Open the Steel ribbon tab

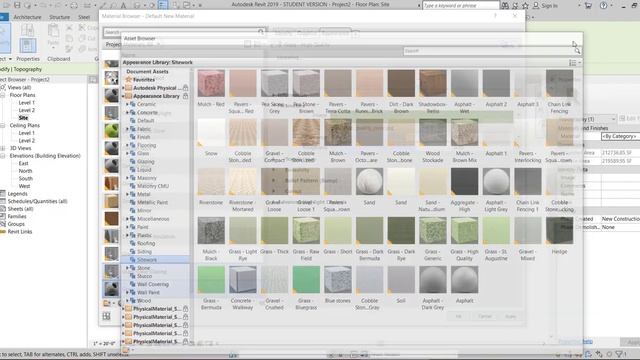(84, 17)
